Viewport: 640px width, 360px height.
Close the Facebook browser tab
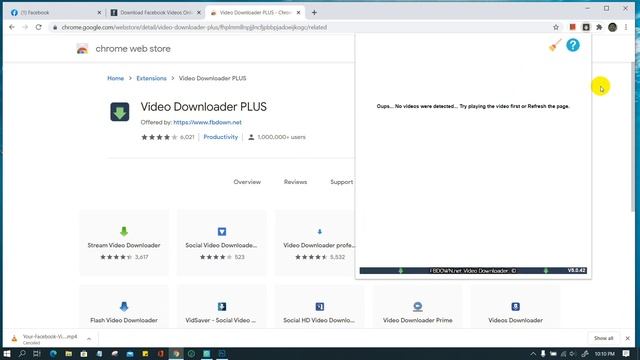click(99, 13)
